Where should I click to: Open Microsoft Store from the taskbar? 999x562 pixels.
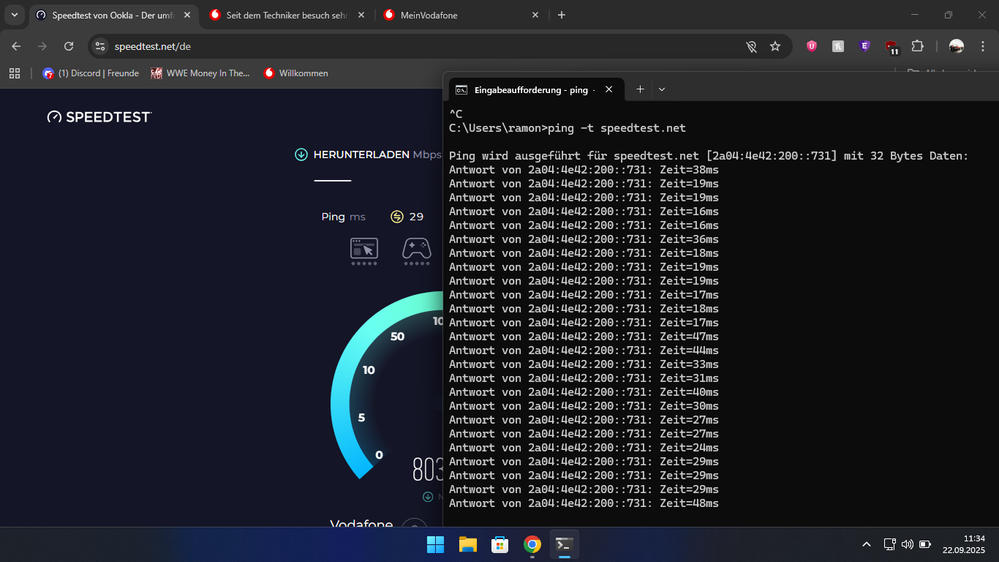500,545
